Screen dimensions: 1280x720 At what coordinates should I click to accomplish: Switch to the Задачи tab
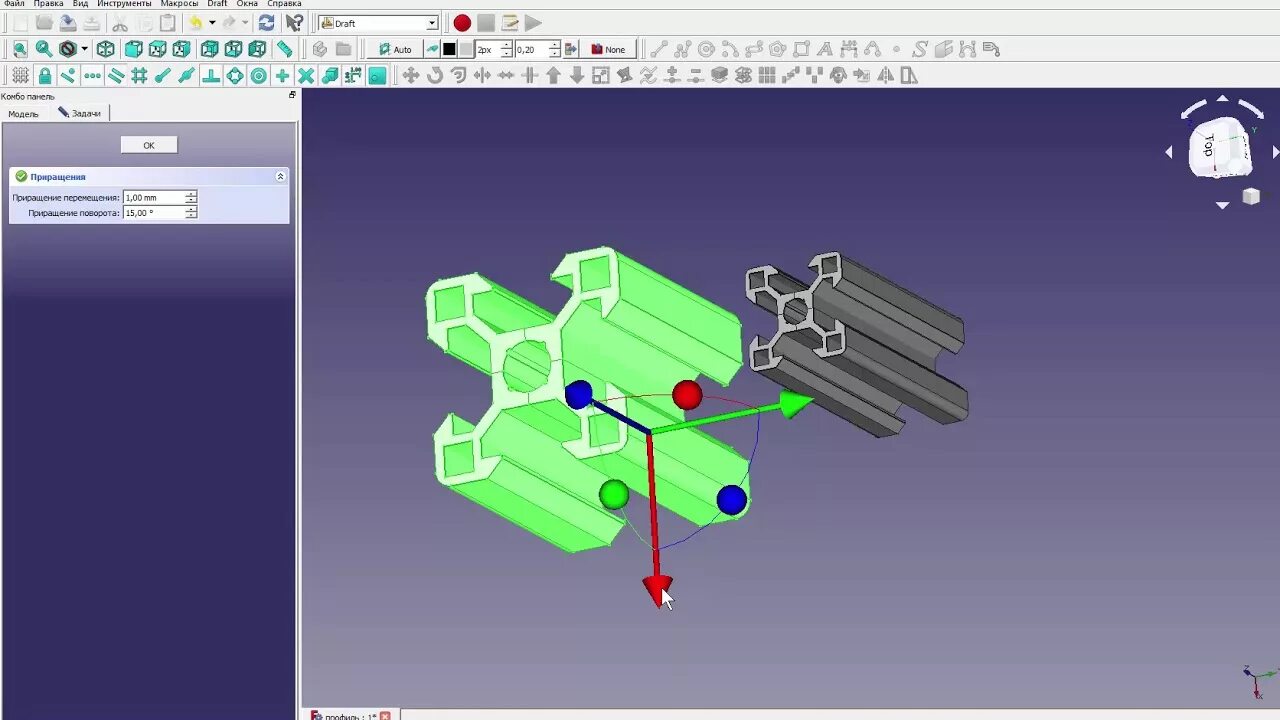tap(79, 114)
